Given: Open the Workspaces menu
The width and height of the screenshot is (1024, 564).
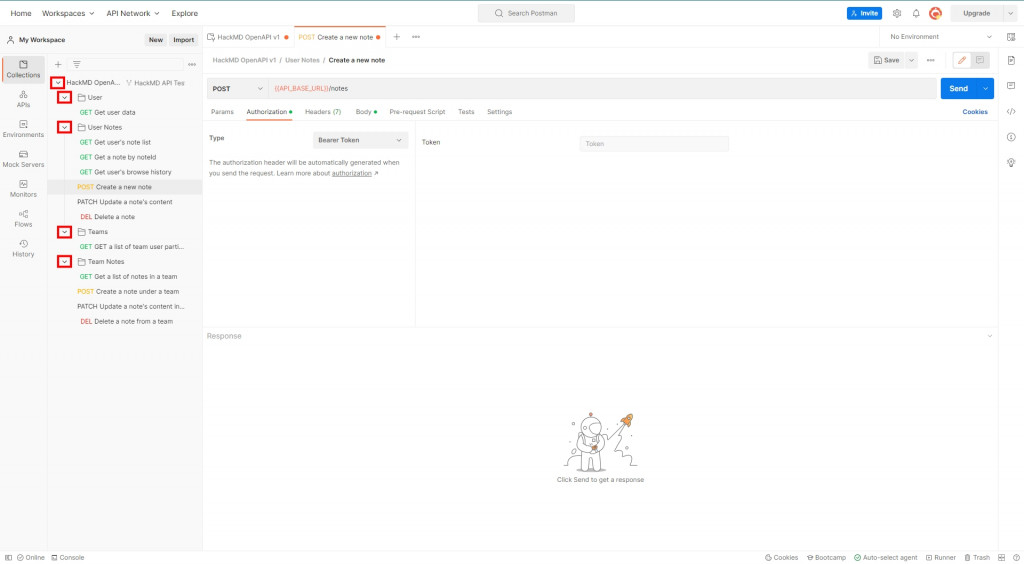Looking at the screenshot, I should (x=68, y=13).
